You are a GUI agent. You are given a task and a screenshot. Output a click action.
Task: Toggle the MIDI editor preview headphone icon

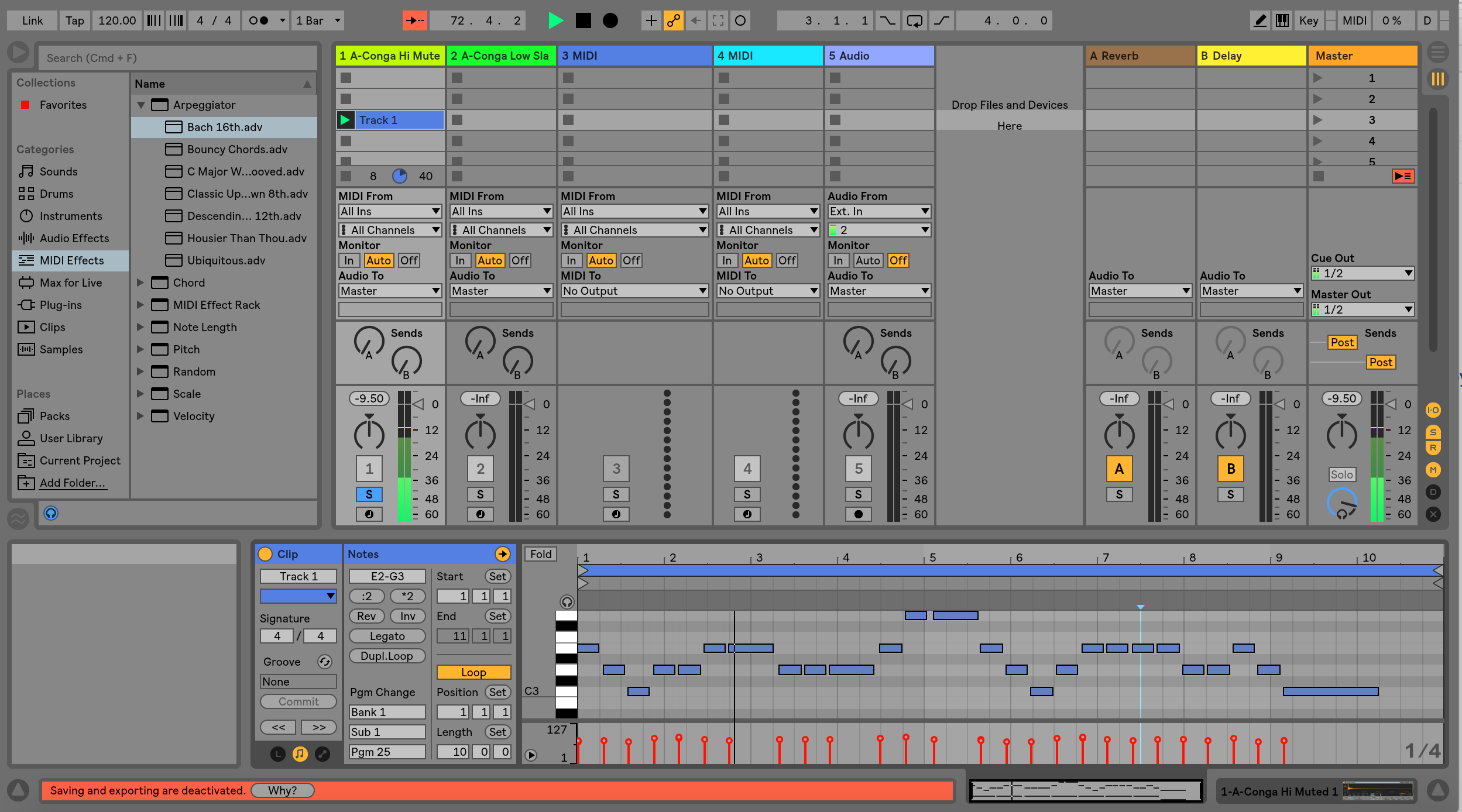coord(567,601)
